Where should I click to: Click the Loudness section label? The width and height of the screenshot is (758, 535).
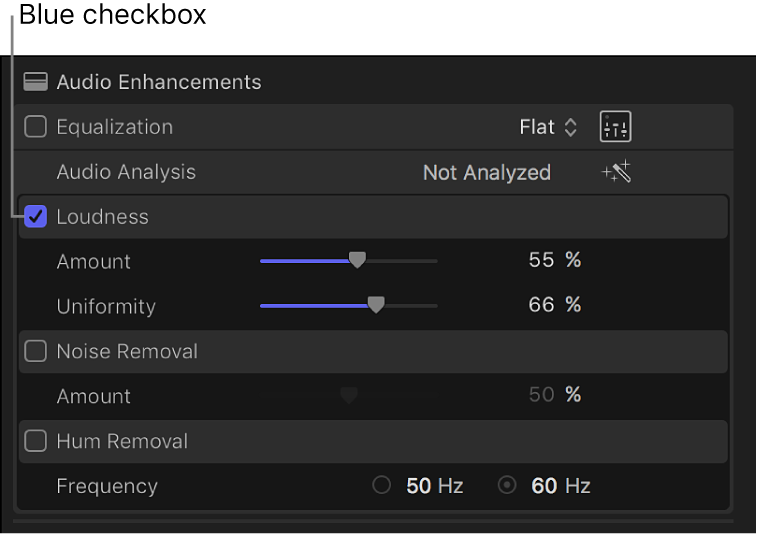(102, 217)
